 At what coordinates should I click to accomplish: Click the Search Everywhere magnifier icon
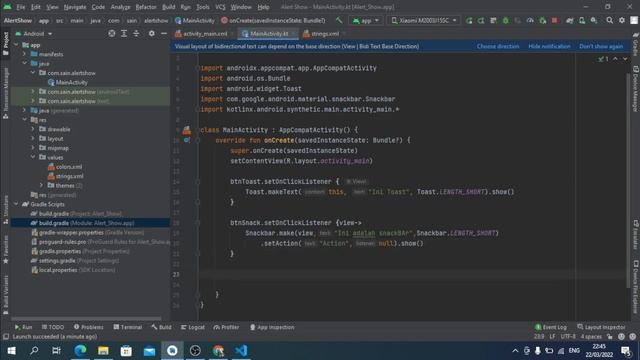609,20
